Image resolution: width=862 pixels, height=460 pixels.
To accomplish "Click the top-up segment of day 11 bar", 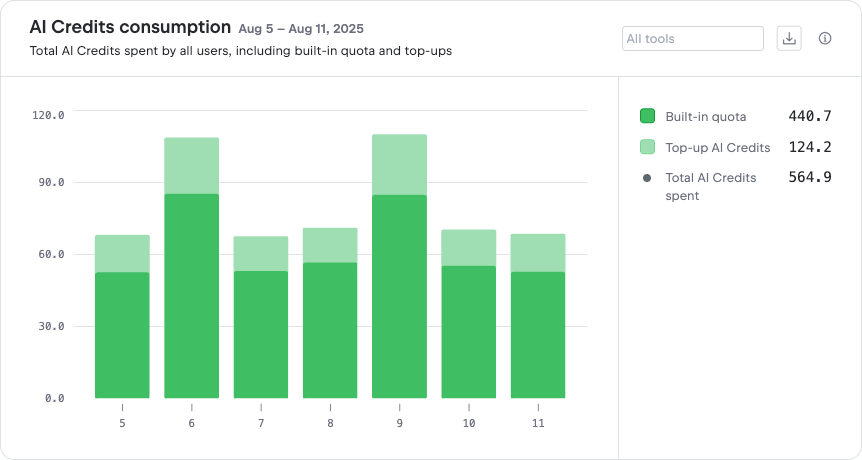I will [537, 252].
